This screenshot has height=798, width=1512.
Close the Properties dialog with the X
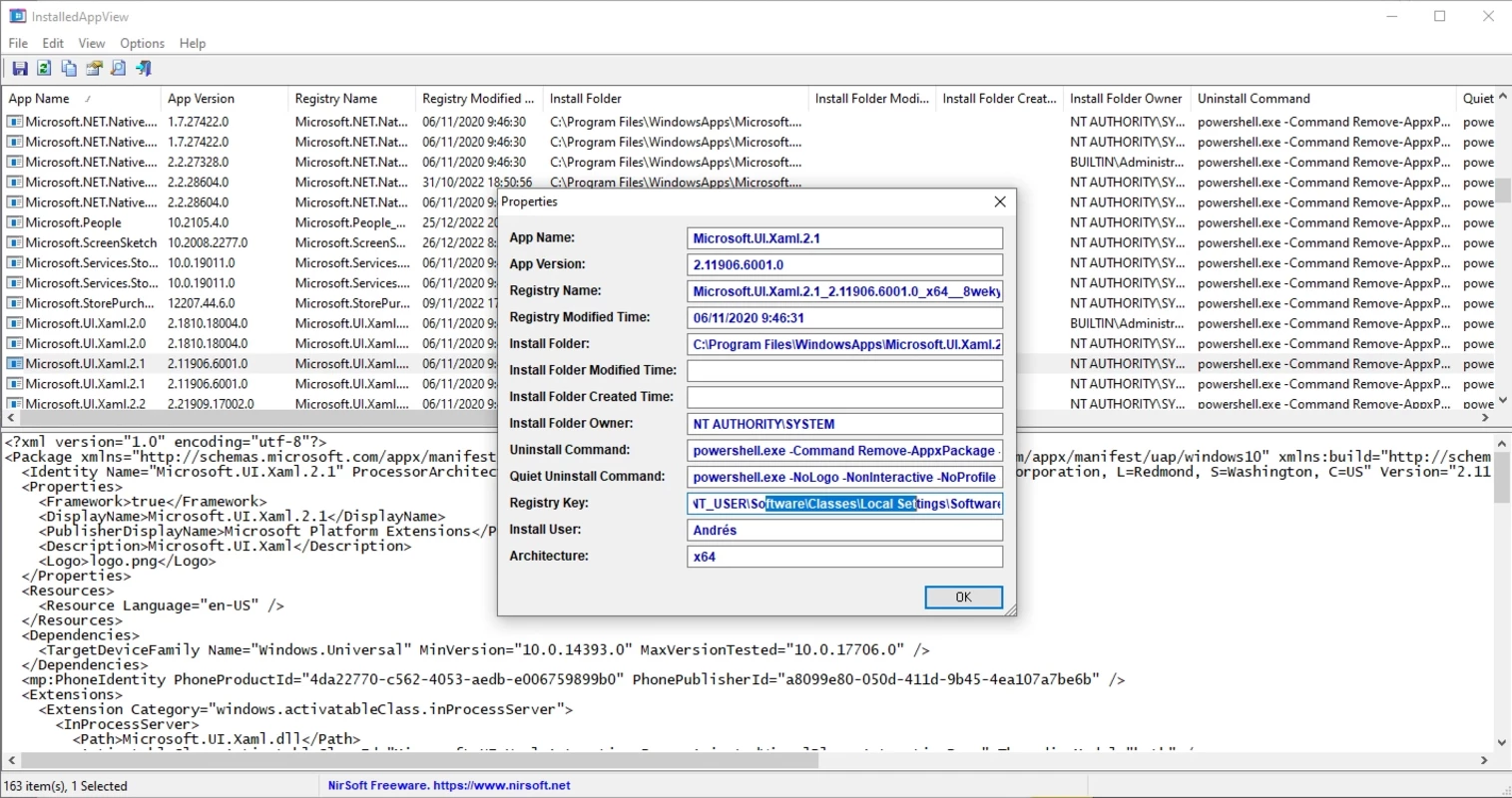1000,201
